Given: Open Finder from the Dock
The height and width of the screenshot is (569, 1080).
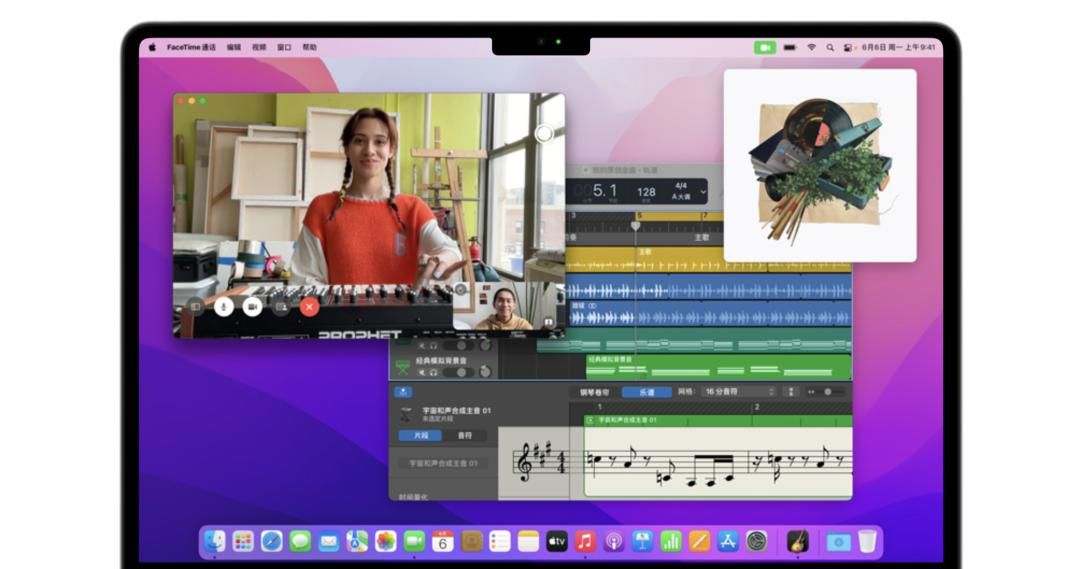Looking at the screenshot, I should (215, 541).
